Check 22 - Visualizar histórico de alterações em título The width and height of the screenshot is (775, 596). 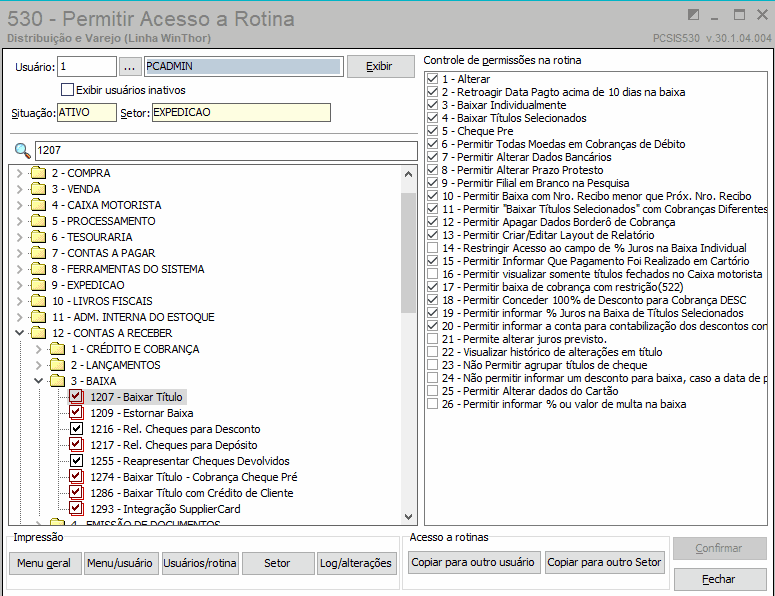pyautogui.click(x=432, y=352)
